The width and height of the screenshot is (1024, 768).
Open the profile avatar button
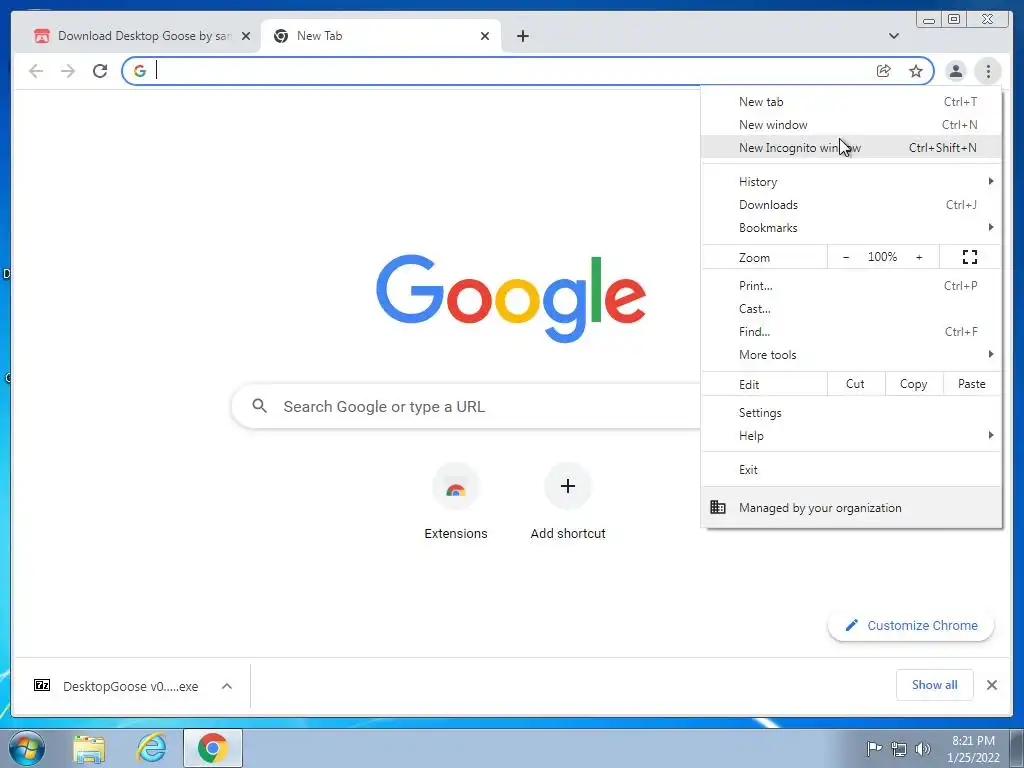pos(955,71)
